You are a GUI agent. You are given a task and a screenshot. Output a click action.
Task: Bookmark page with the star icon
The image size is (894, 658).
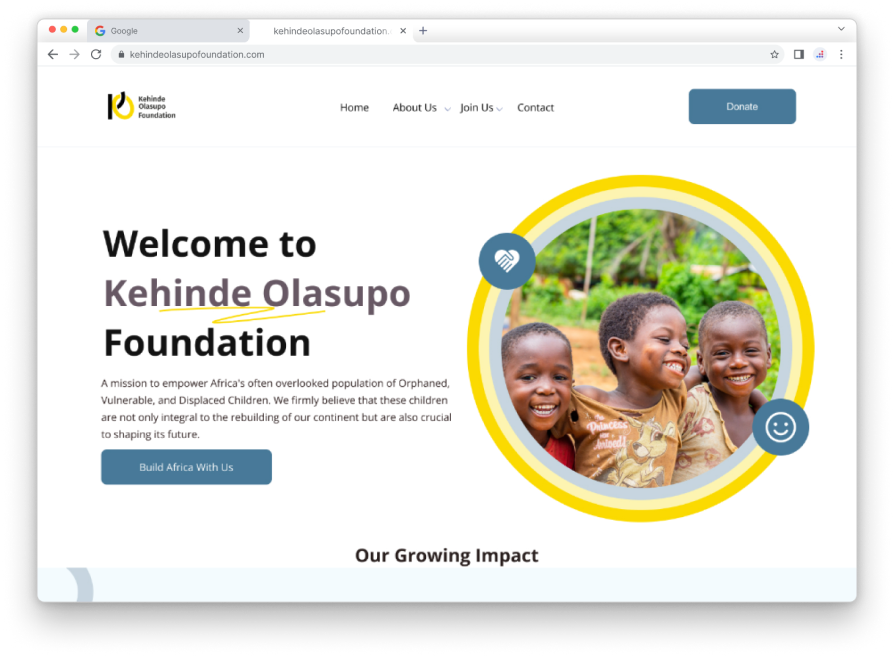(774, 54)
